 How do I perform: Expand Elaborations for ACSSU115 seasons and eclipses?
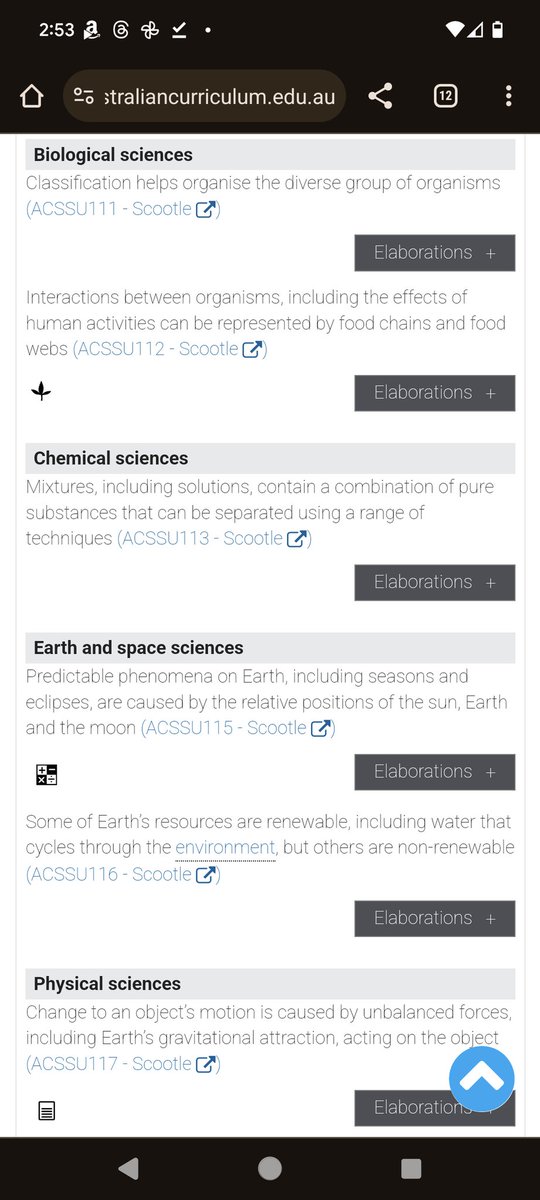435,772
